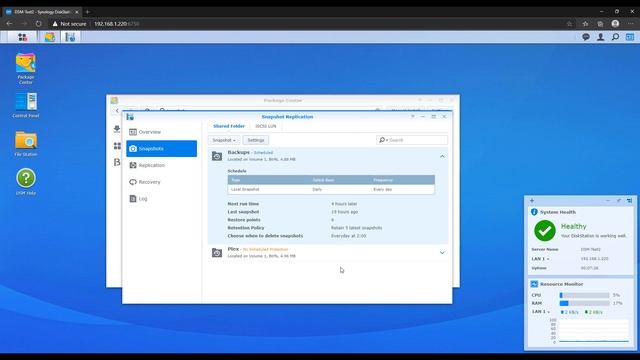Click the System Health shield icon
This screenshot has height=360, width=640.
(534, 212)
